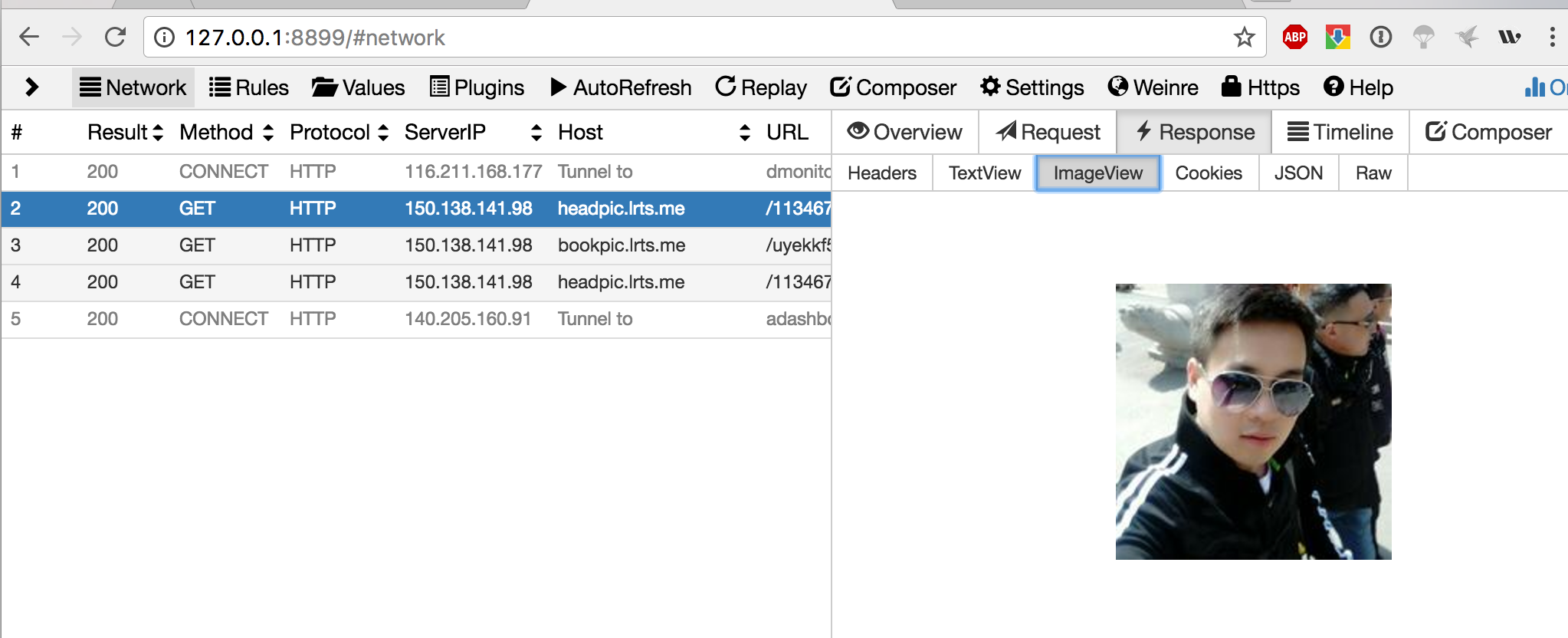Open the Chrome three-dot menu
Viewport: 1568px width, 638px height.
[x=1552, y=37]
